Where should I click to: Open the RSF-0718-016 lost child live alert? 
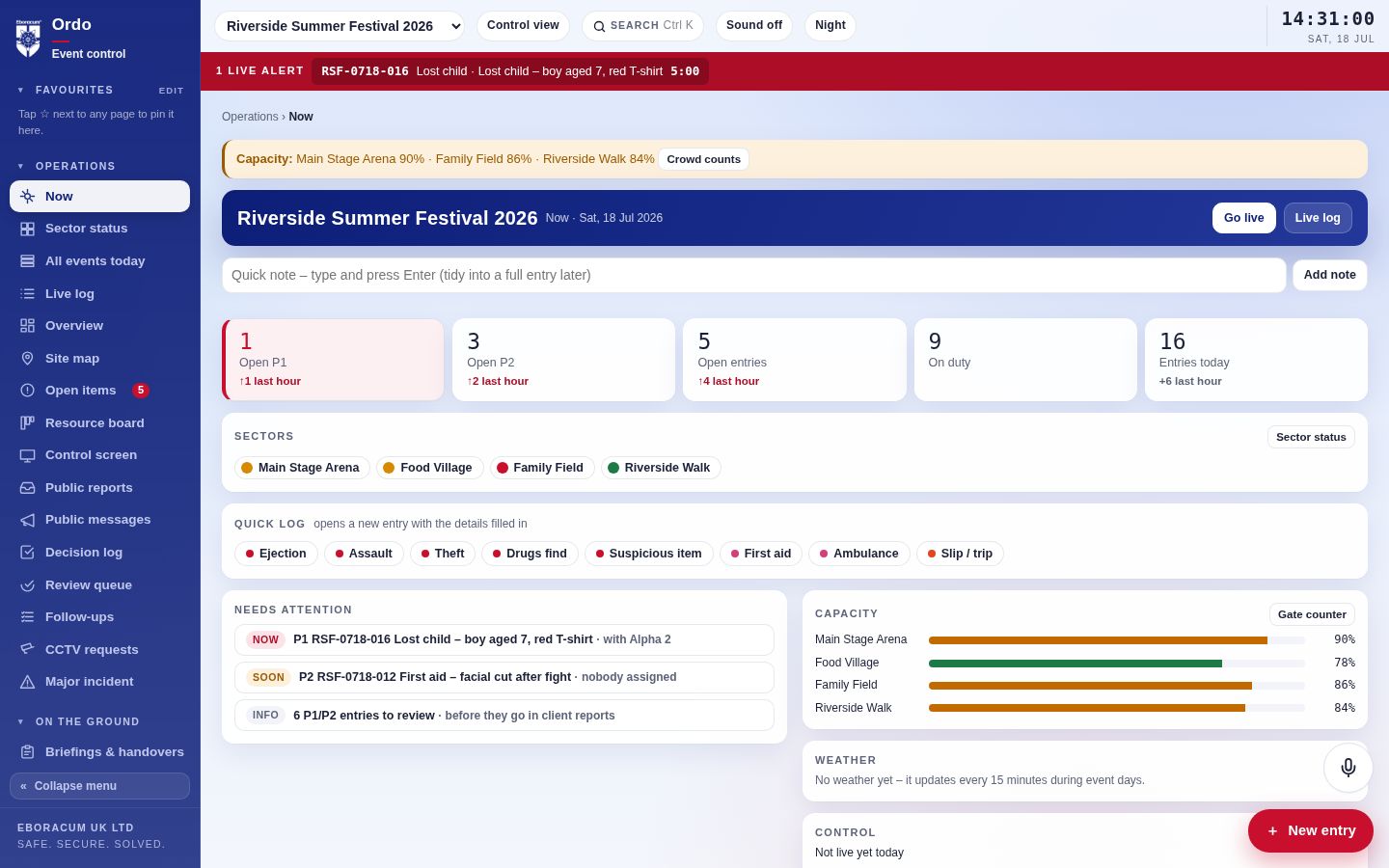510,71
